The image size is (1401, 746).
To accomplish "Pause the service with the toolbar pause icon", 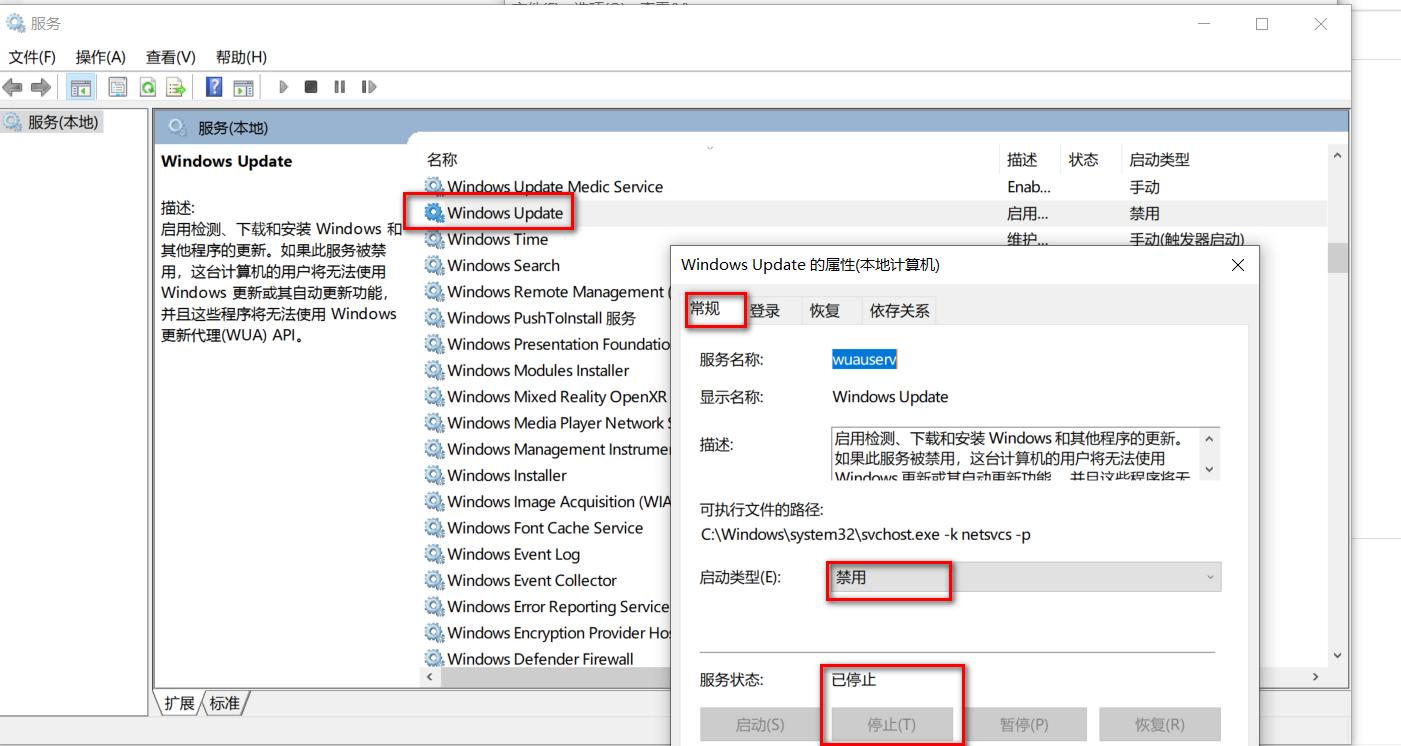I will pos(340,87).
